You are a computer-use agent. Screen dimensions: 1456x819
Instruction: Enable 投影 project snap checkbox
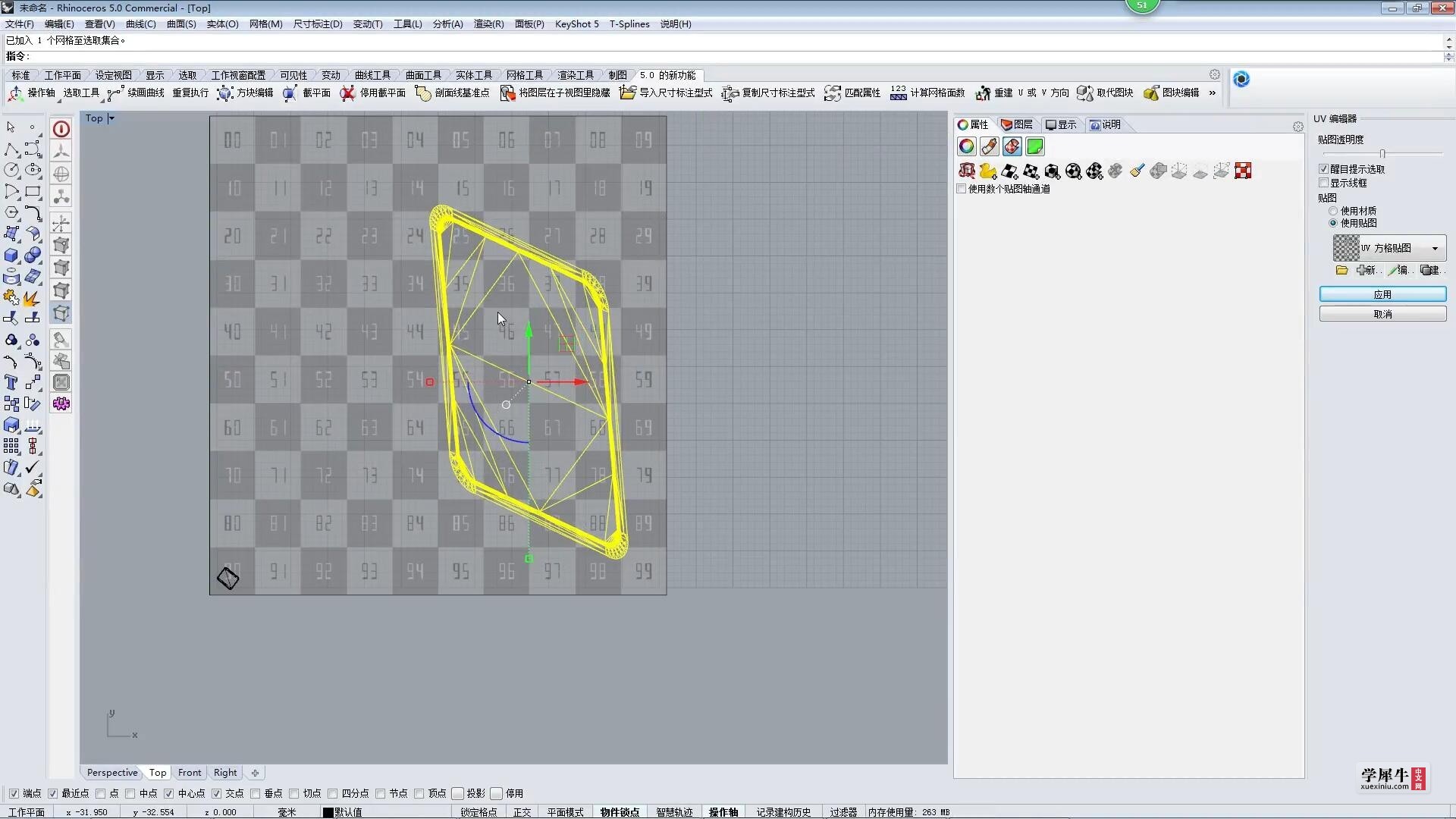(x=457, y=793)
